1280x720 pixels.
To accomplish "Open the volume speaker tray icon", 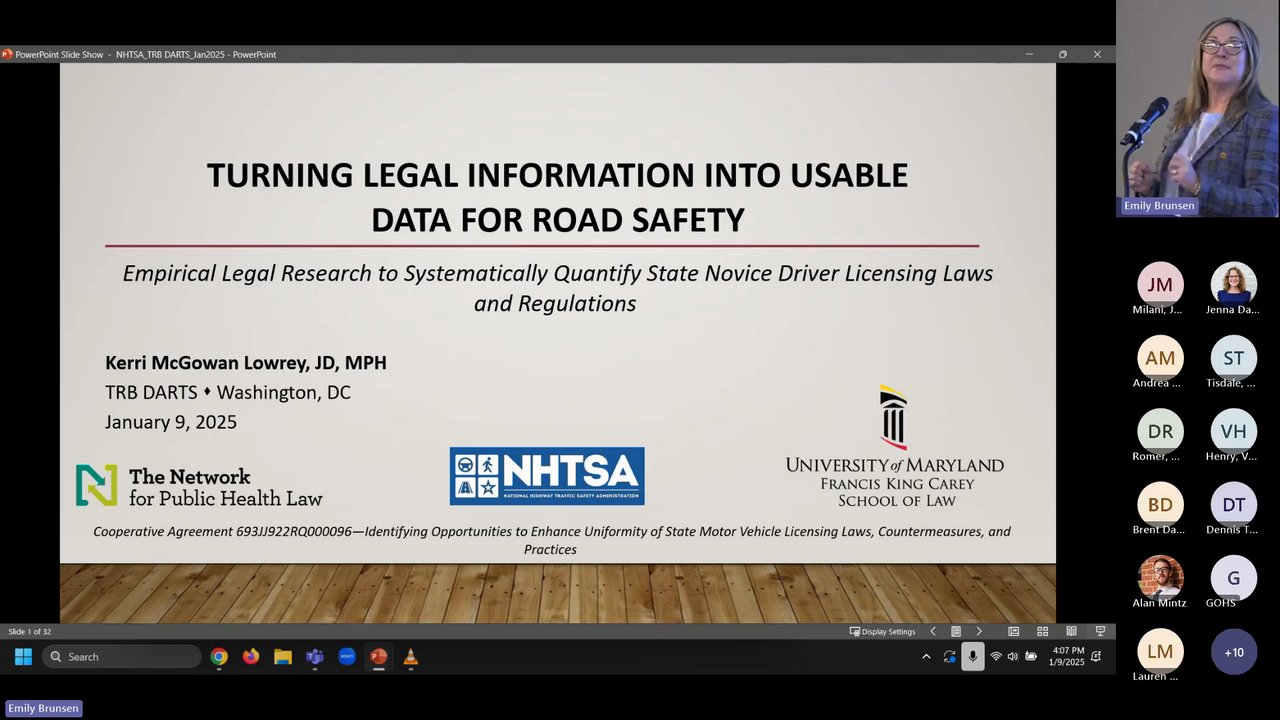I will click(1012, 657).
